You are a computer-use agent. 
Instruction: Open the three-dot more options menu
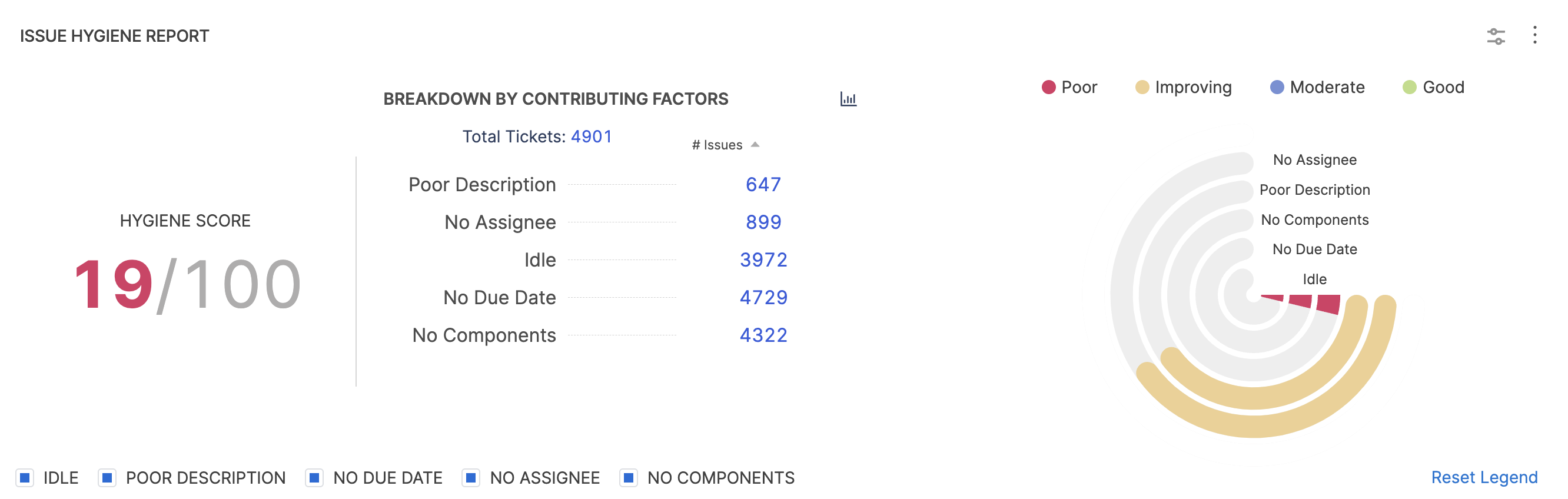coord(1534,35)
